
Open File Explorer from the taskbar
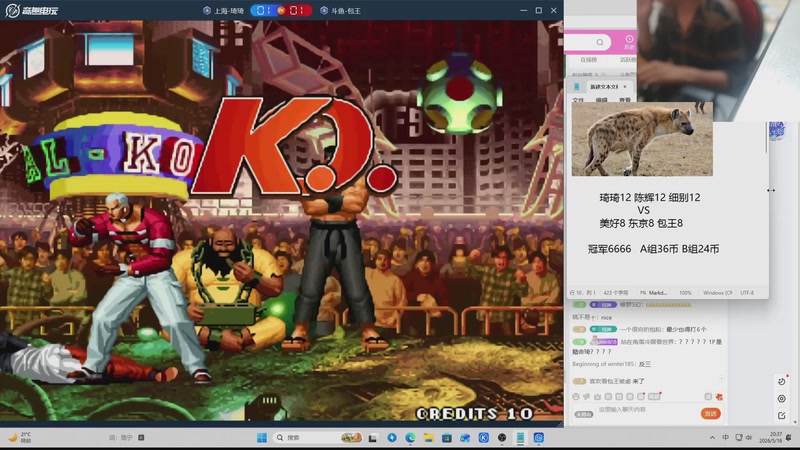coord(429,438)
